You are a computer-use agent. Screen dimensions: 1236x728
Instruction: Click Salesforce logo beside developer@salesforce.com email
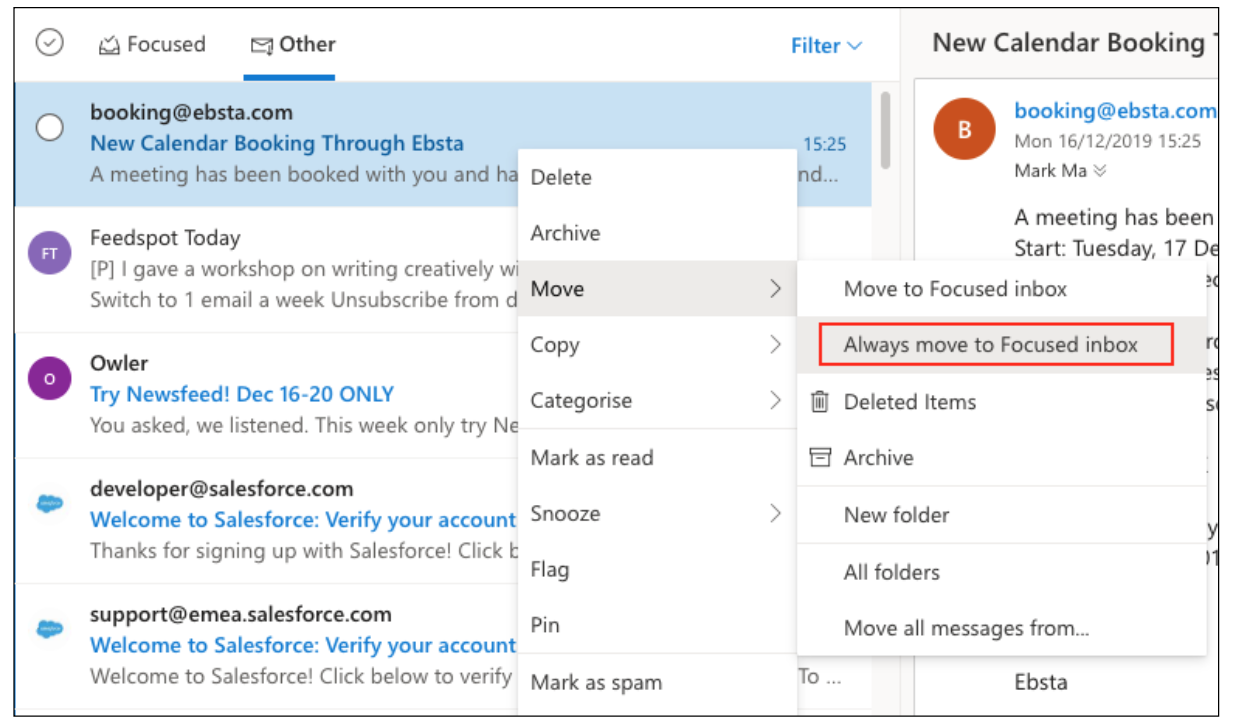[50, 504]
